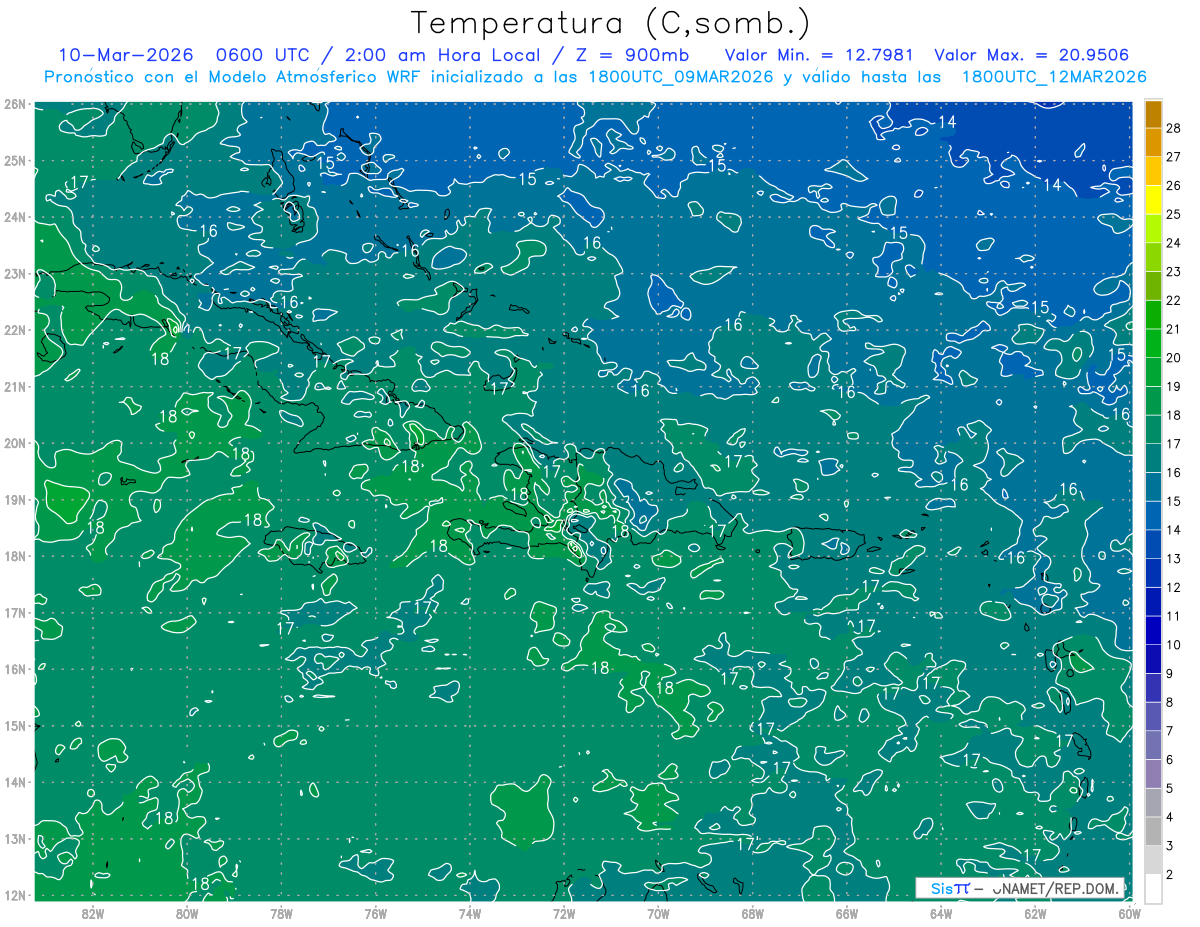
Task: Click the "24N" latitude label
Action: tap(14, 217)
